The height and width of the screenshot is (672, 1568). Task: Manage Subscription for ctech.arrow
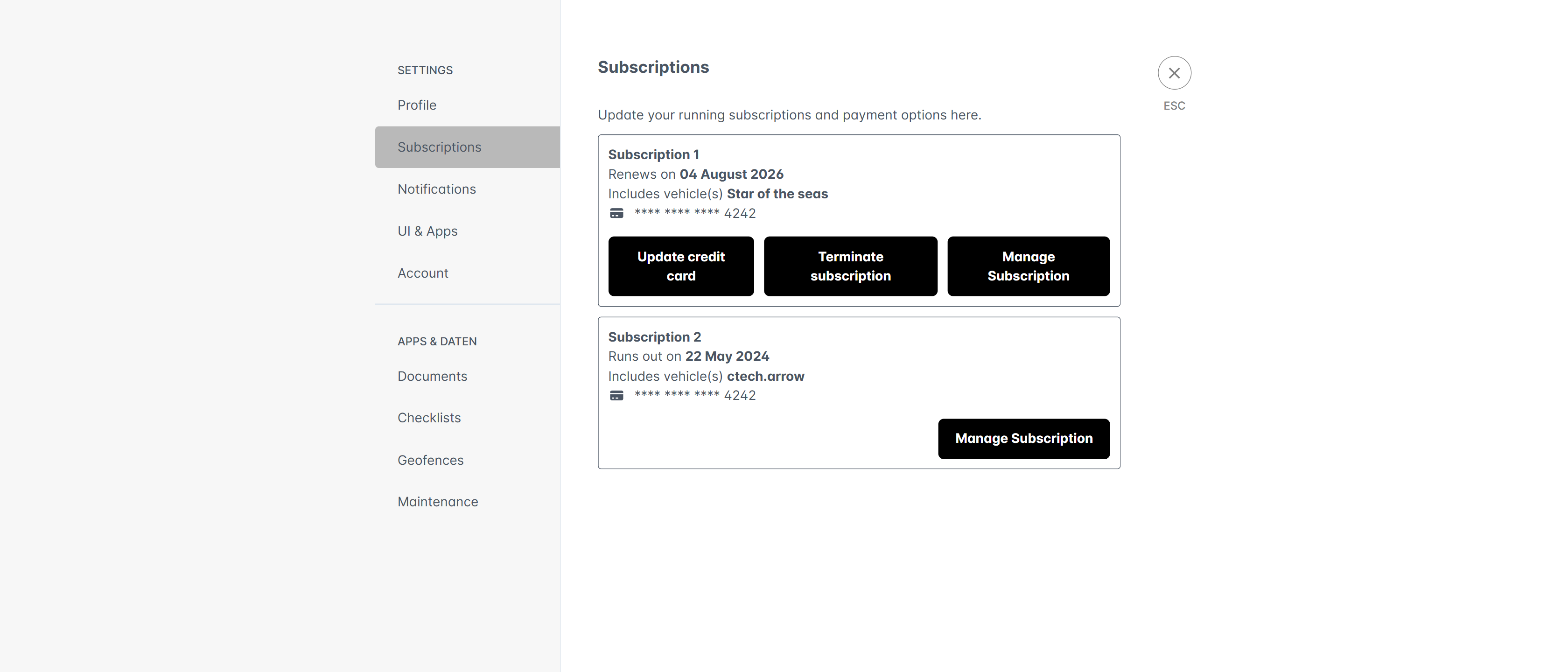coord(1023,438)
